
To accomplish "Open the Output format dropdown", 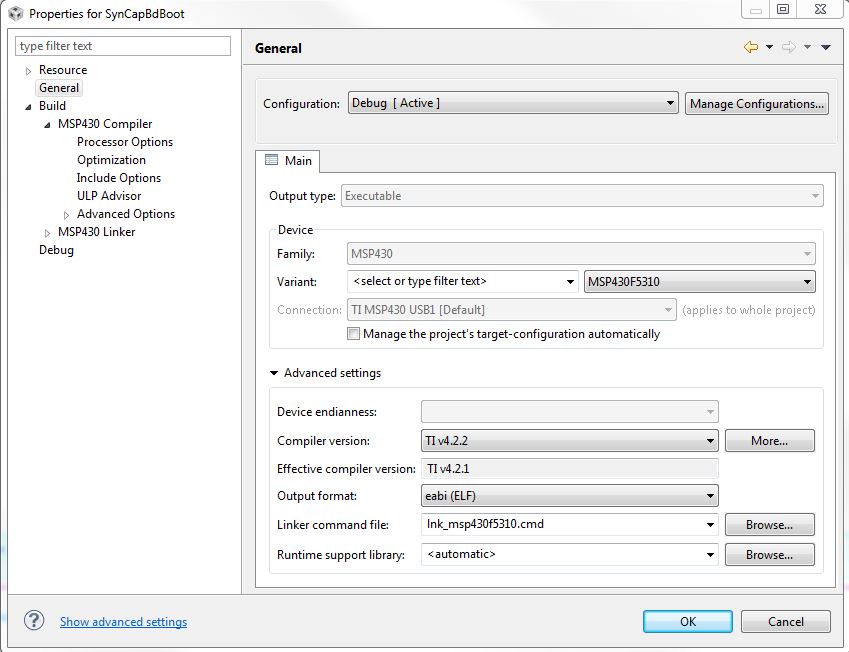I will [569, 496].
